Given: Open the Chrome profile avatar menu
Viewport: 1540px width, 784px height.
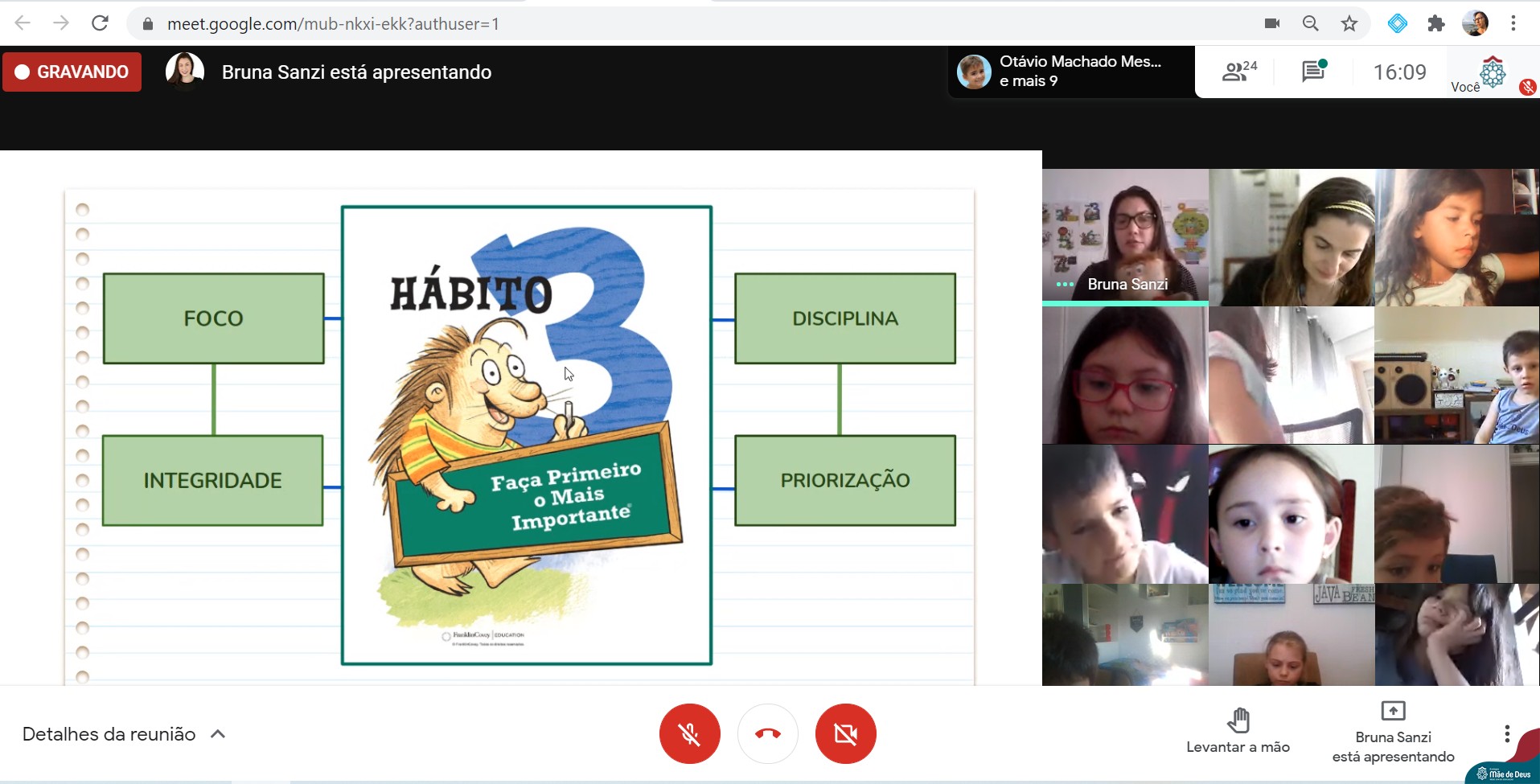Looking at the screenshot, I should coord(1475,23).
